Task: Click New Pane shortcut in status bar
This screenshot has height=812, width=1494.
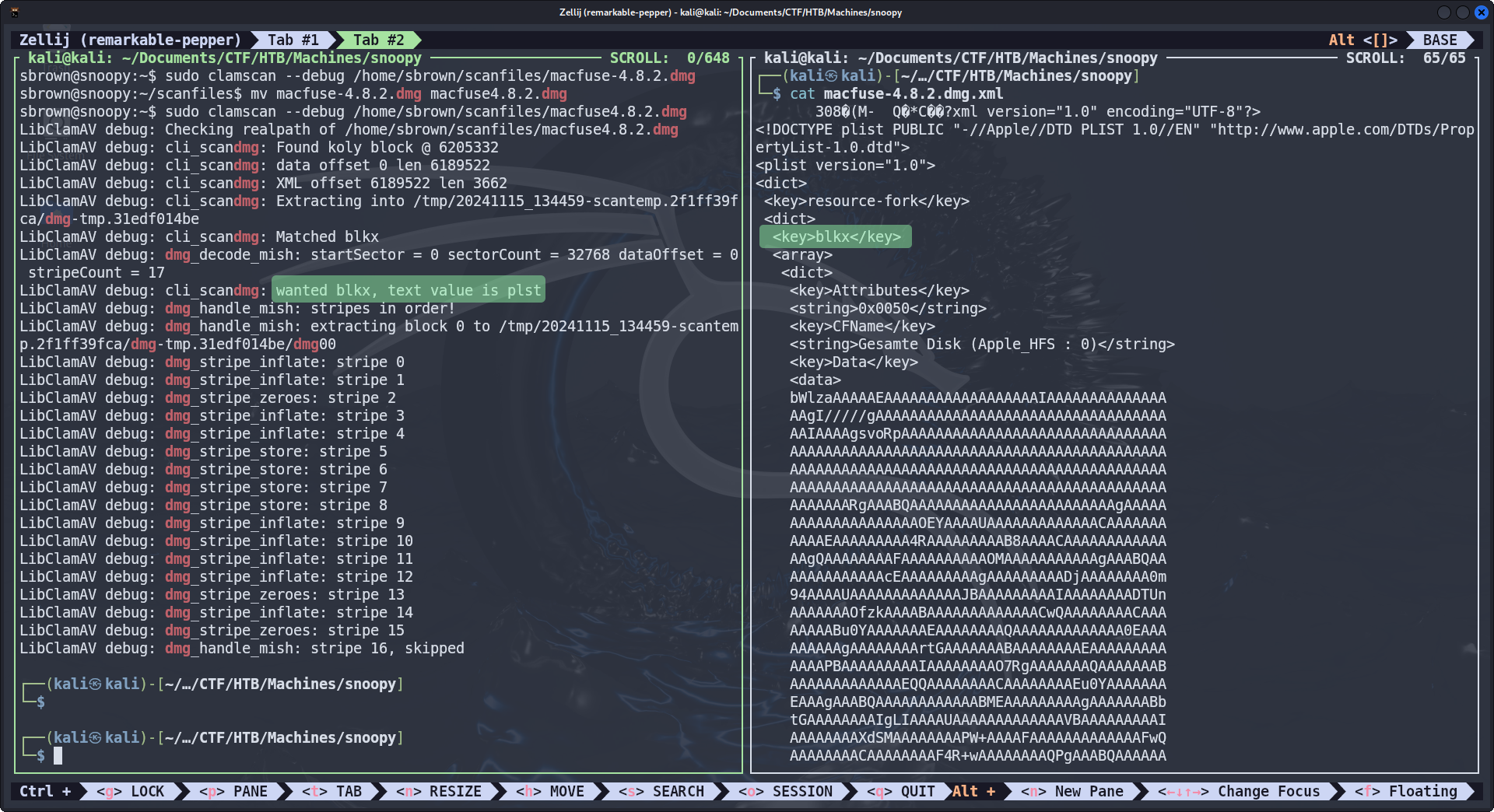Action: click(1072, 791)
